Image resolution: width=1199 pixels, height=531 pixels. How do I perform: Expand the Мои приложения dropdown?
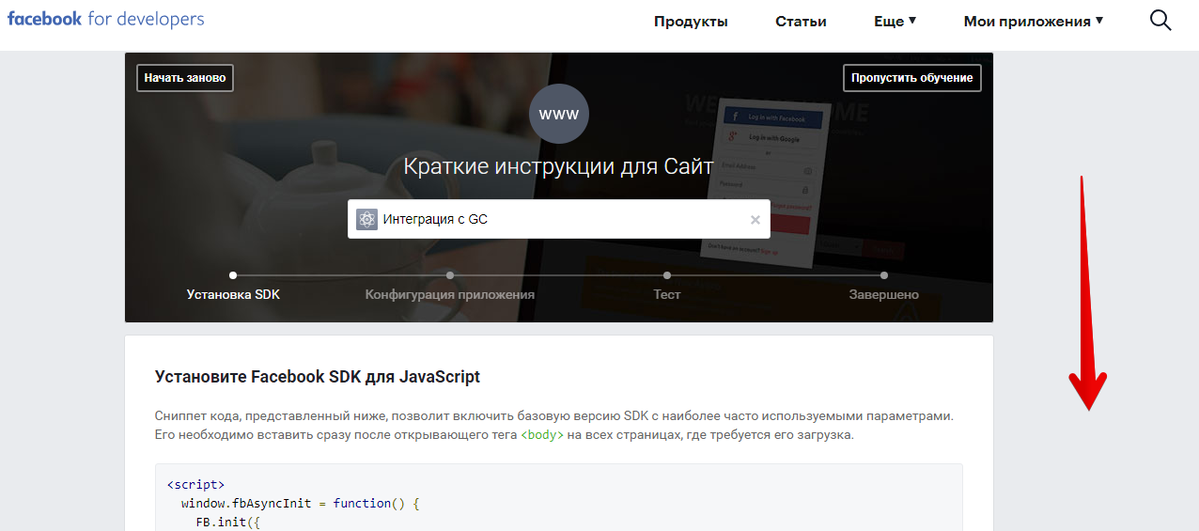pyautogui.click(x=1033, y=21)
